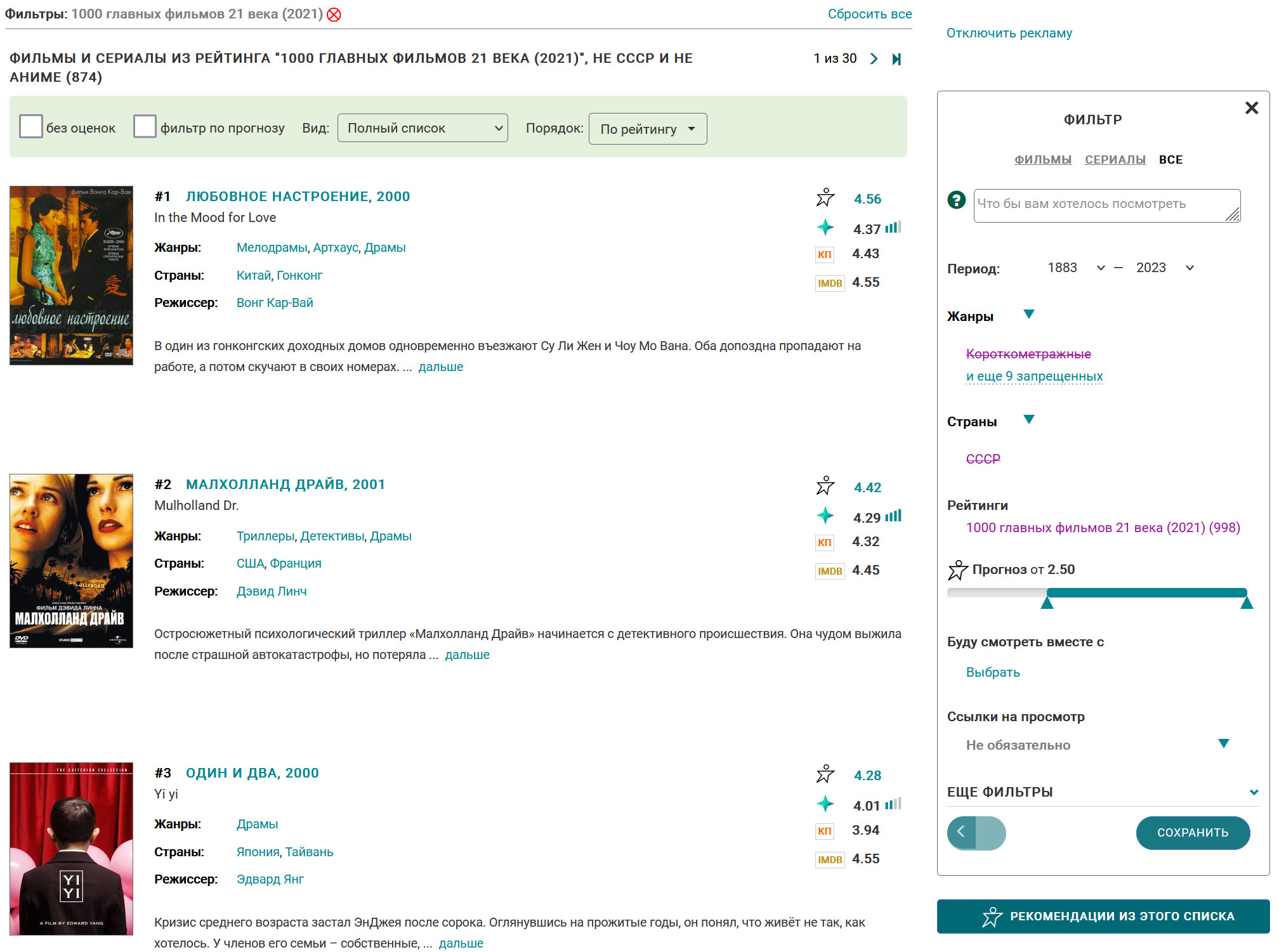The height and width of the screenshot is (952, 1279).
Task: Switch to the Фильмы filter tab
Action: (1042, 160)
